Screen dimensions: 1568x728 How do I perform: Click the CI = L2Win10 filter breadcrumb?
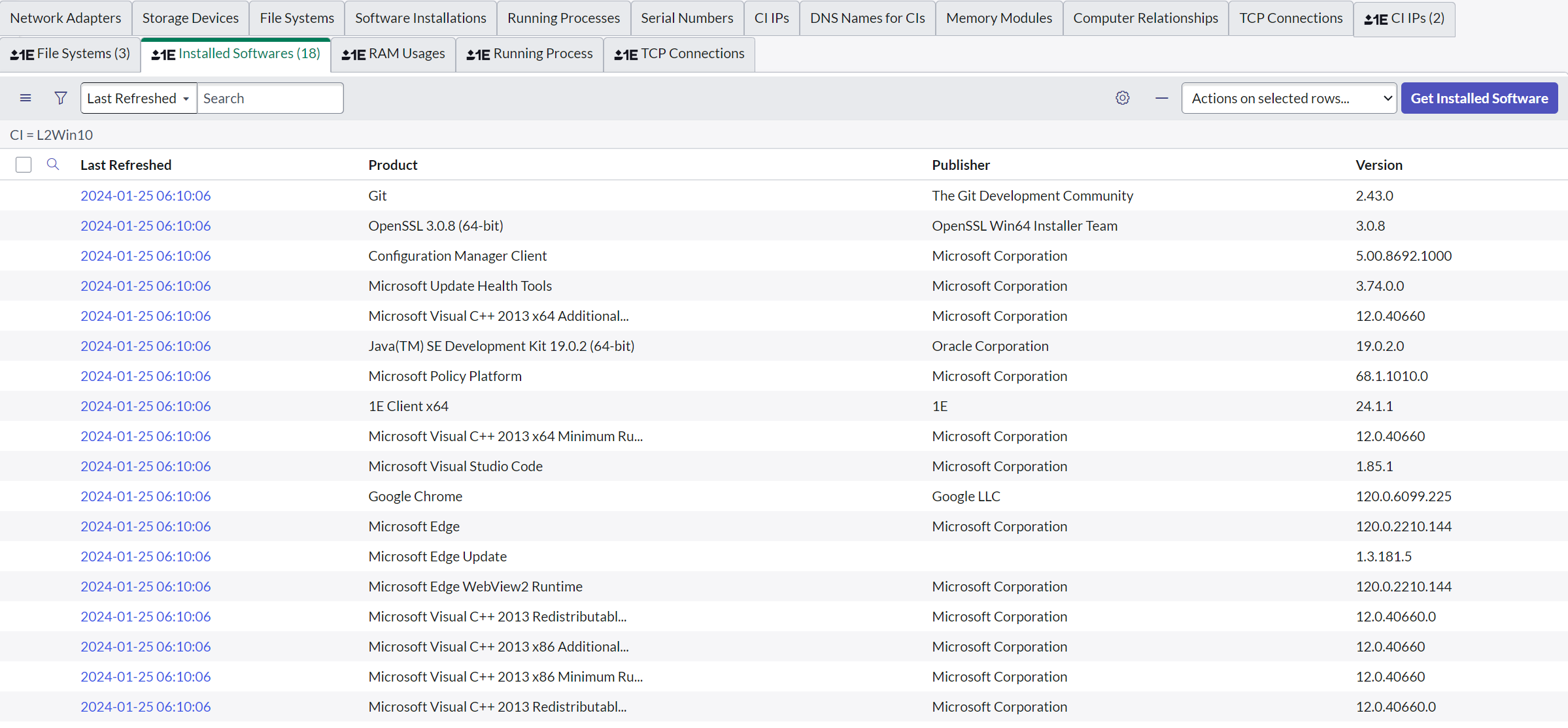tap(52, 135)
